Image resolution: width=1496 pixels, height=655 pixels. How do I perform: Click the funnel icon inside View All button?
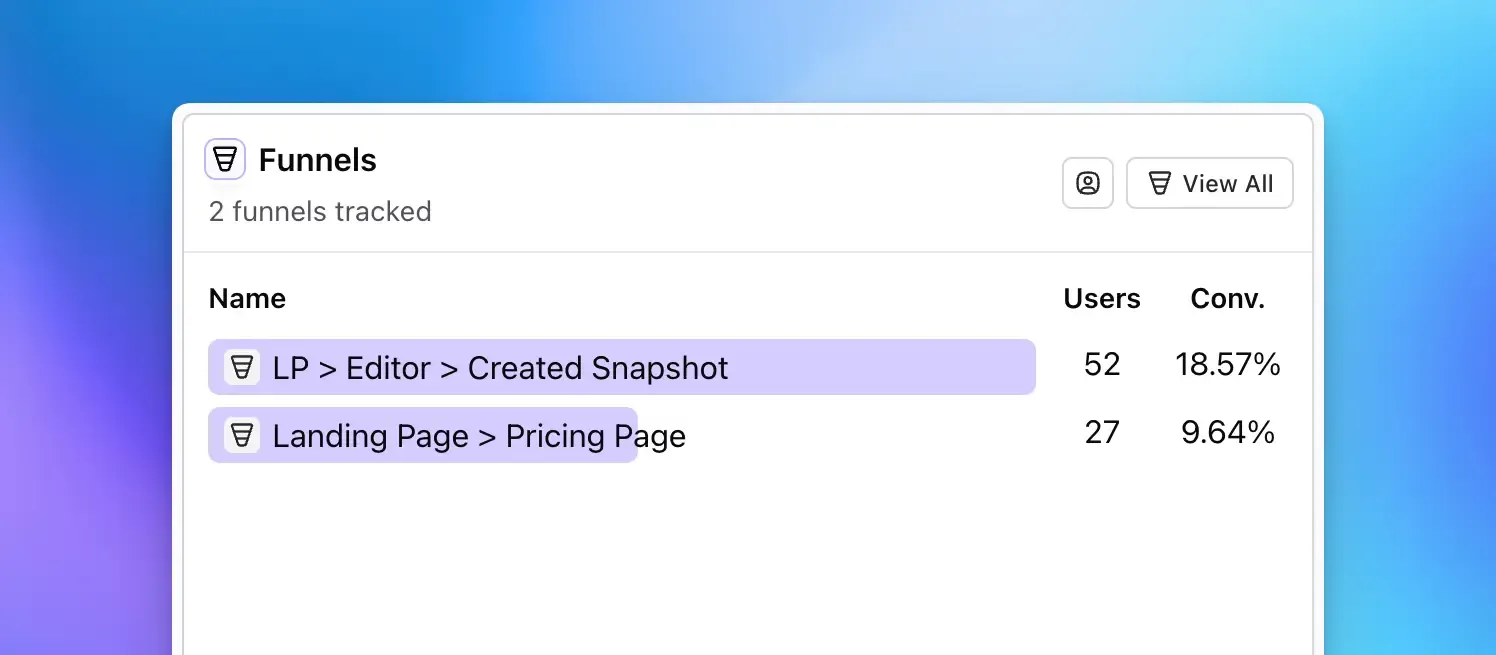coord(1160,183)
